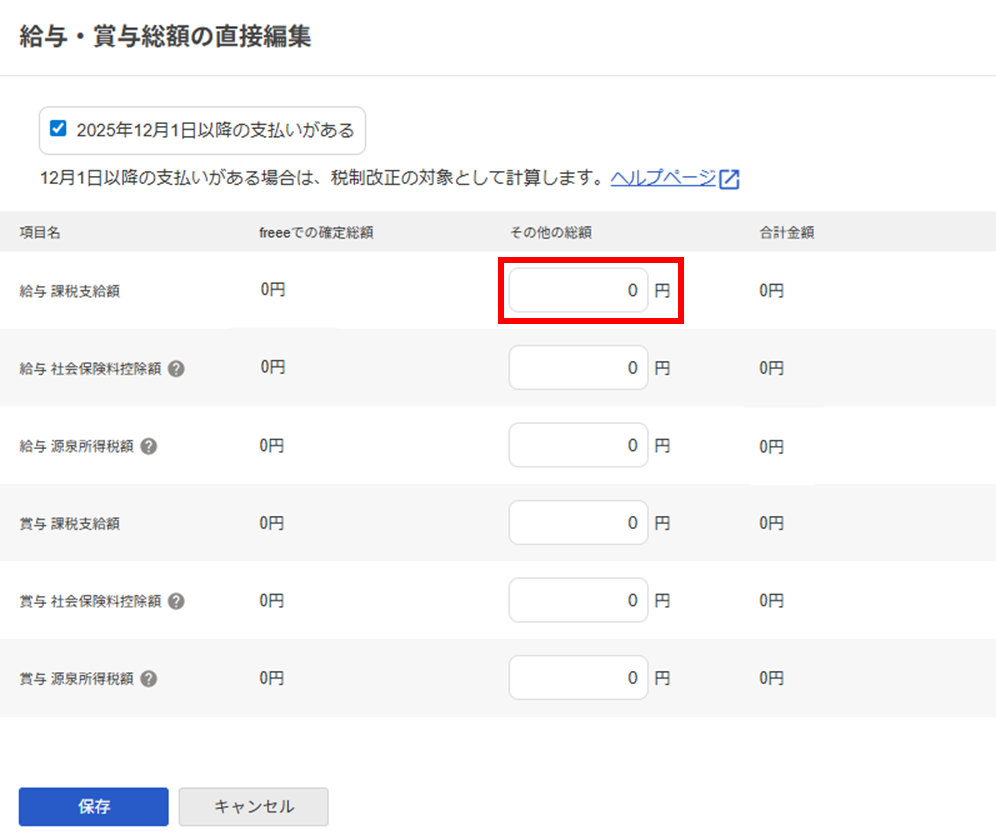This screenshot has width=996, height=840.
Task: Click help icon beside 給与 社会保険料控除額
Action: (x=176, y=368)
